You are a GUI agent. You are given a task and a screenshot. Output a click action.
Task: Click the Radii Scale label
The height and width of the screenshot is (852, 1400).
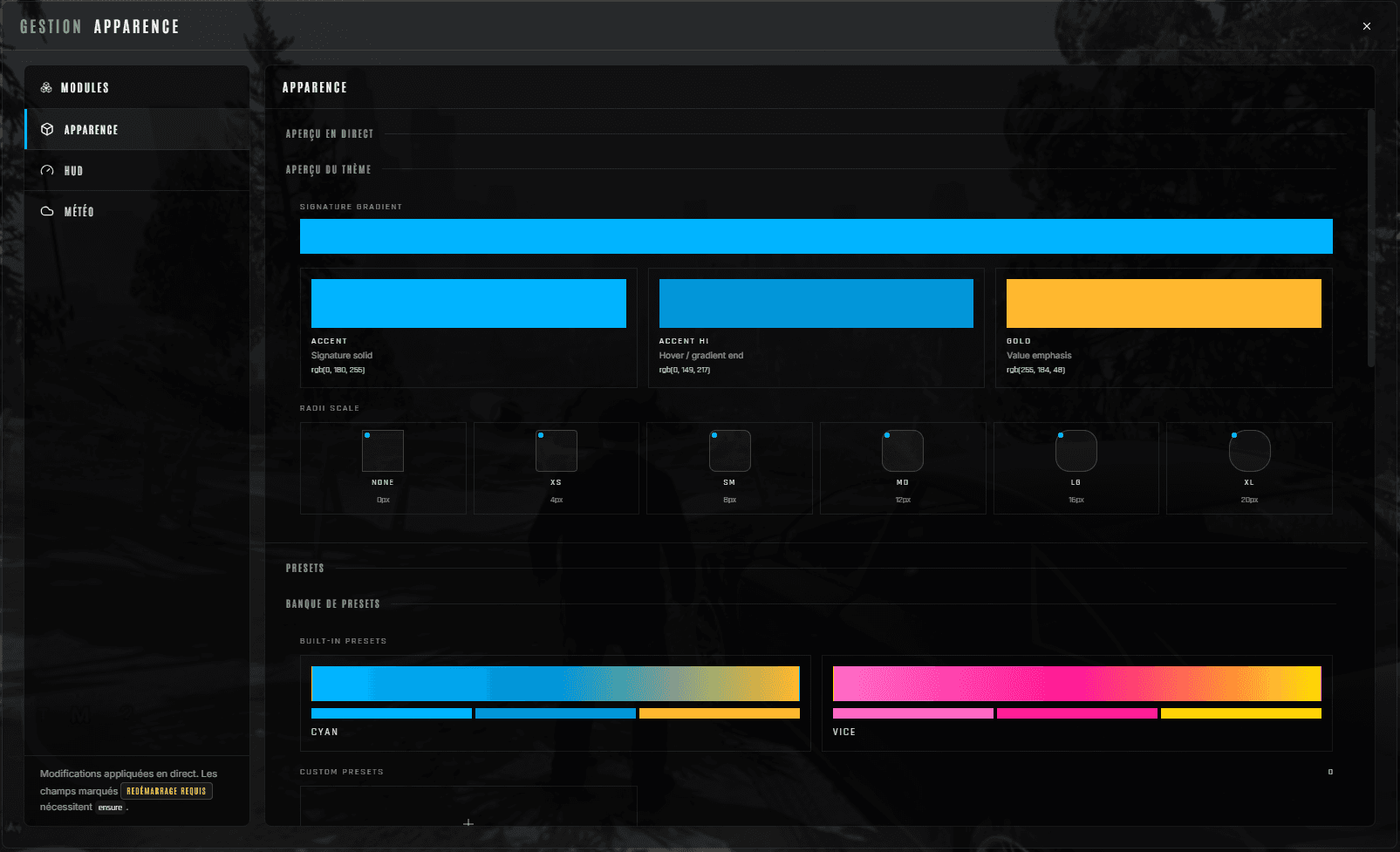coord(330,408)
